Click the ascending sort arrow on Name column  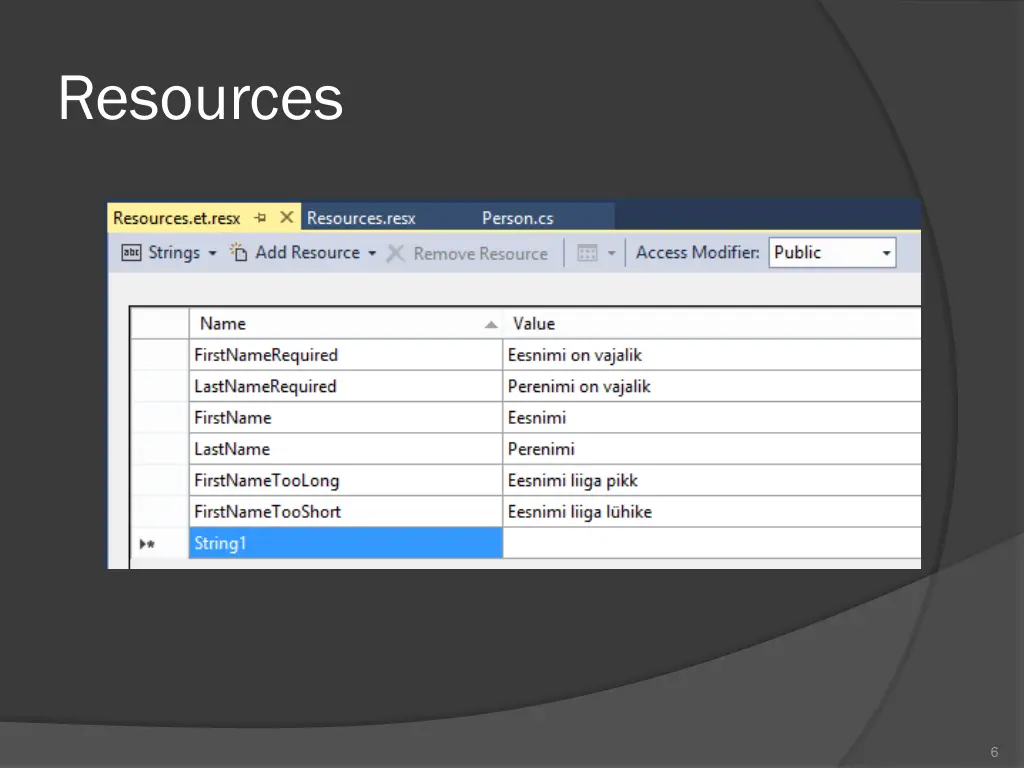click(x=490, y=324)
